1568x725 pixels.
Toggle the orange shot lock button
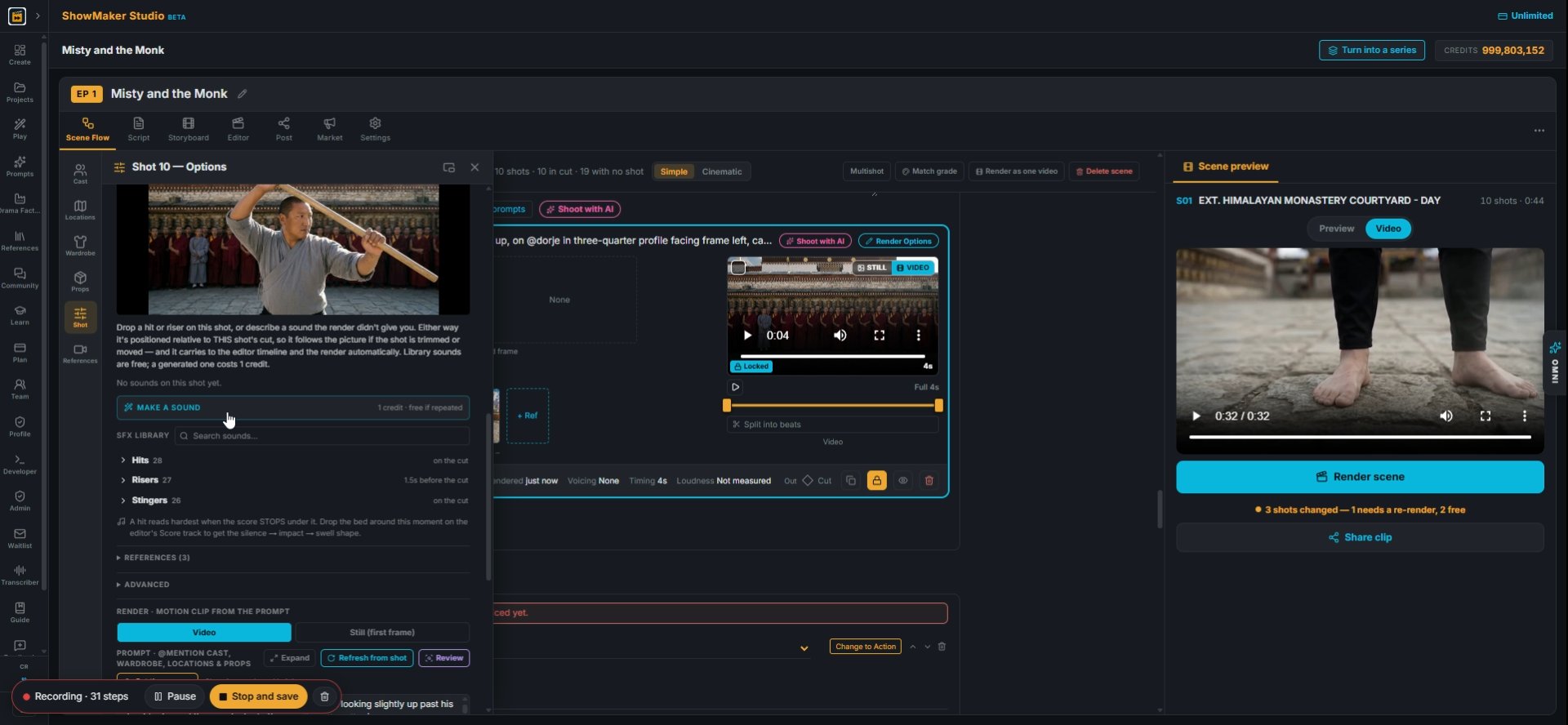(876, 481)
